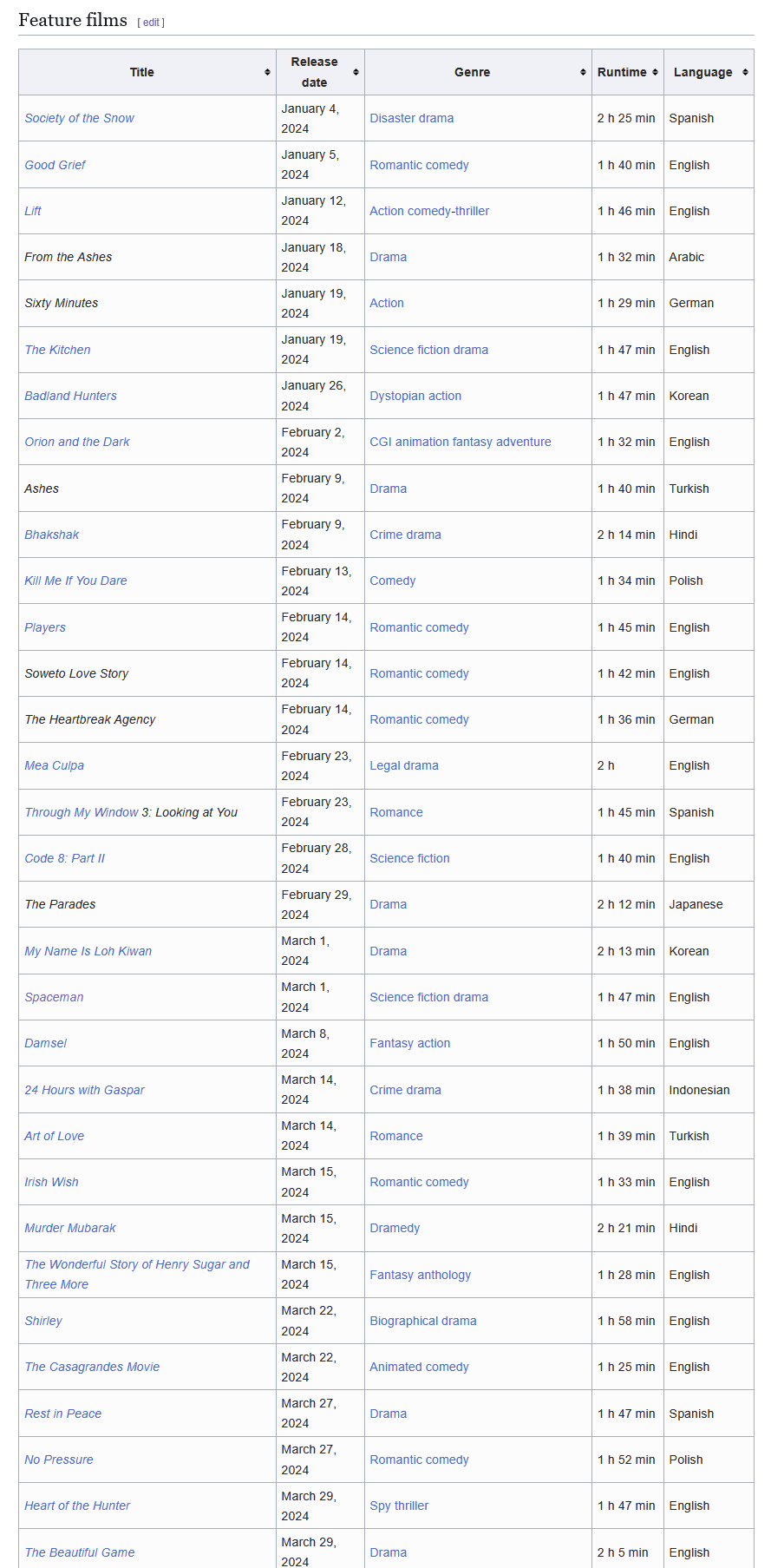Viewport: 771px width, 1568px height.
Task: Open the Mea Culpa film link
Action: (x=54, y=765)
